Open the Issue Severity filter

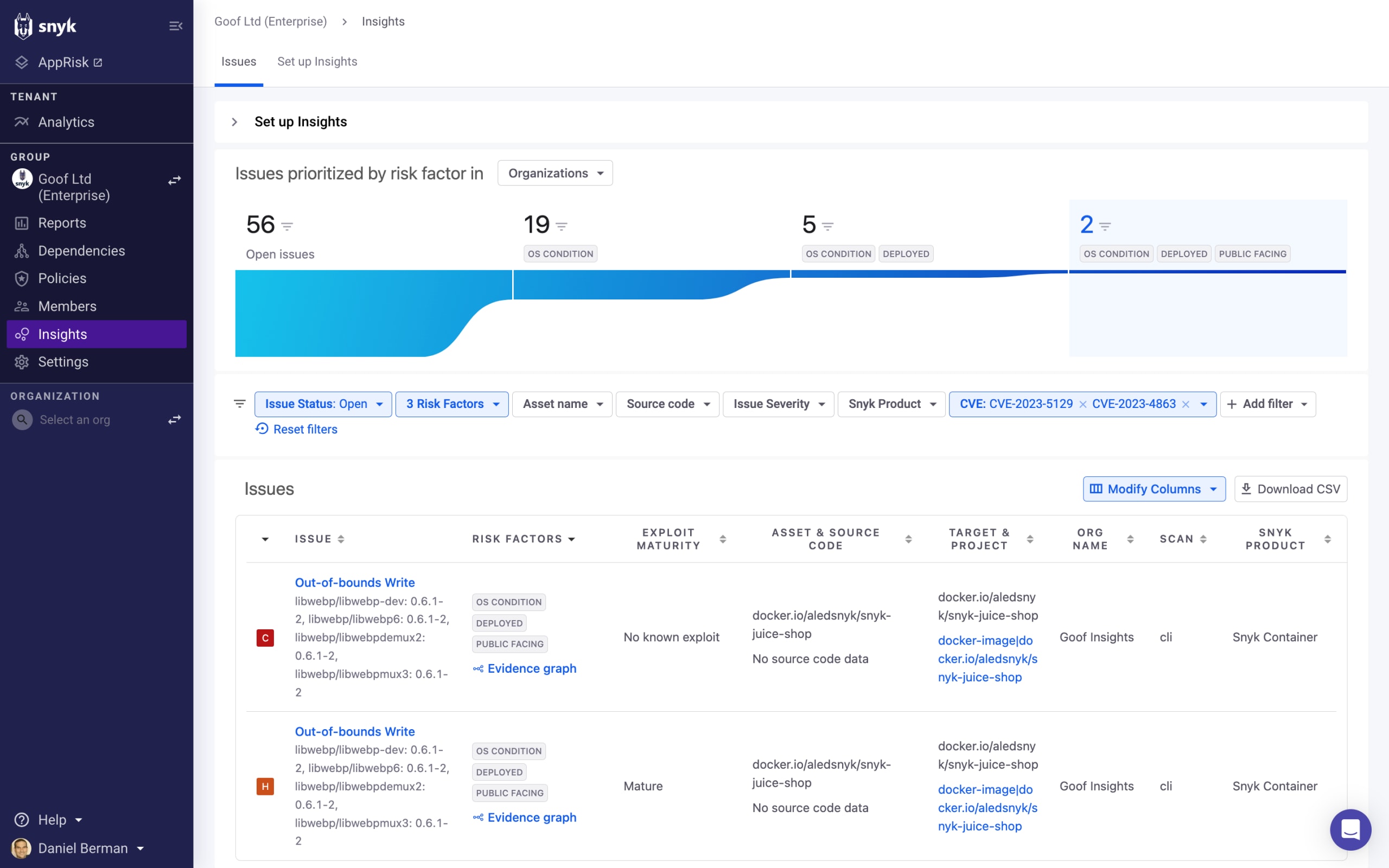click(x=778, y=404)
